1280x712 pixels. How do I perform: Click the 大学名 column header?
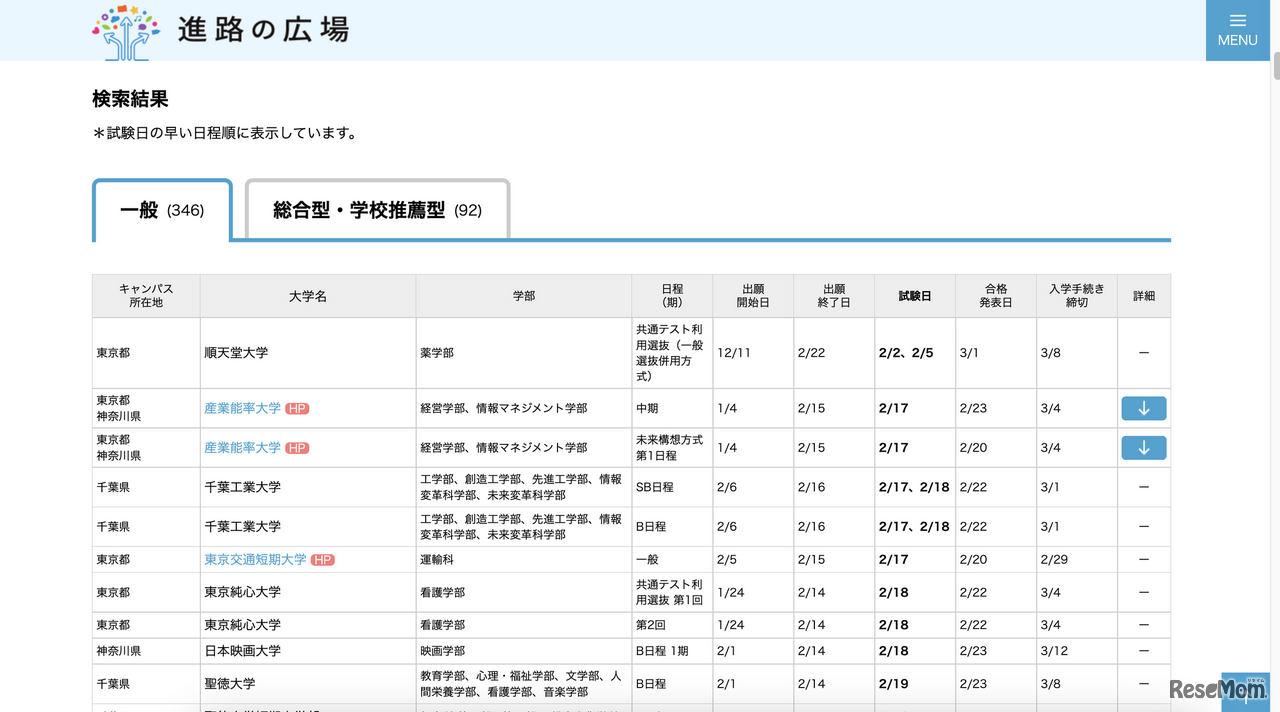(x=307, y=295)
